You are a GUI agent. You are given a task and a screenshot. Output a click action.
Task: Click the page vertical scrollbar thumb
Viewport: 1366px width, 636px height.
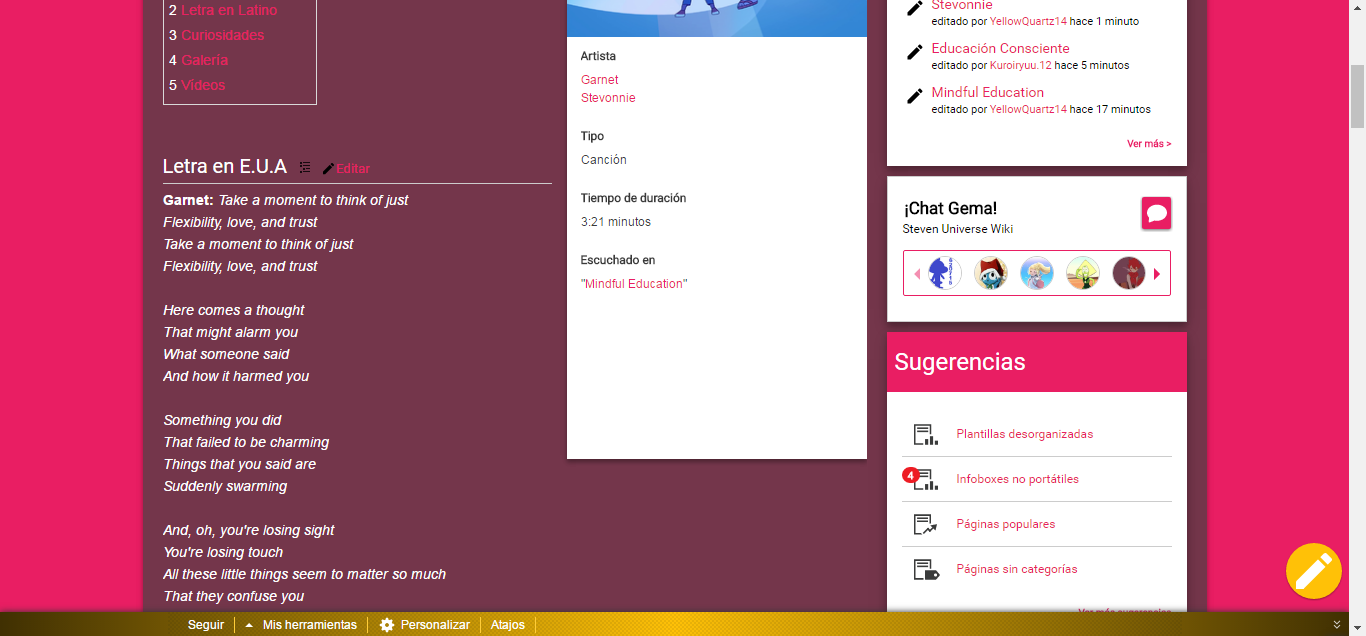point(1357,96)
